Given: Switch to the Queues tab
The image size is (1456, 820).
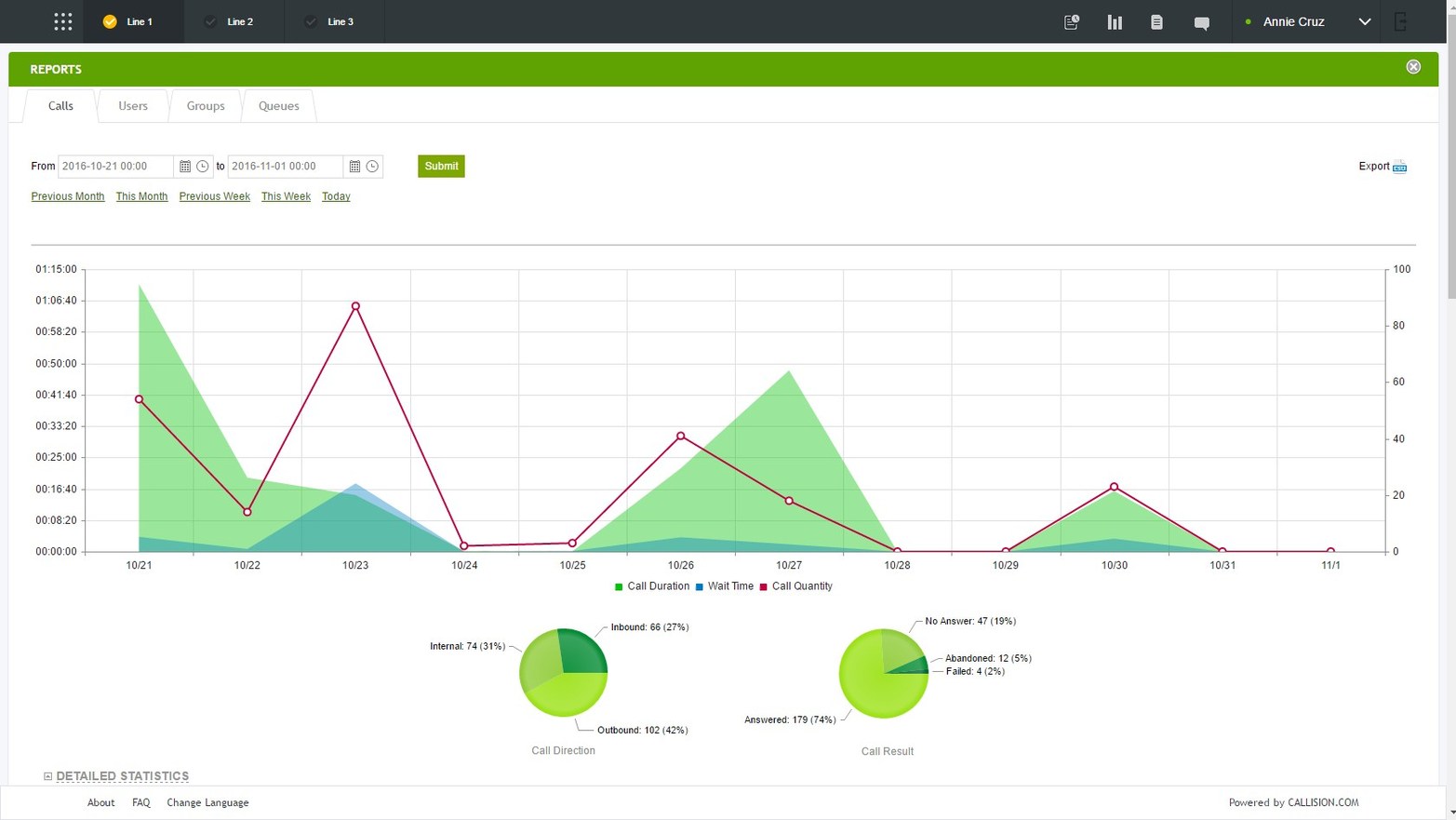Looking at the screenshot, I should click(x=278, y=105).
